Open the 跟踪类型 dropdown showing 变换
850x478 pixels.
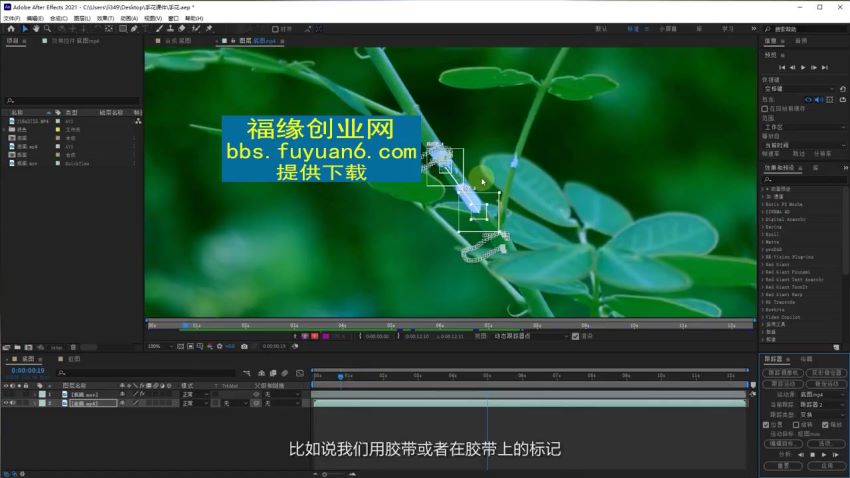[x=823, y=415]
